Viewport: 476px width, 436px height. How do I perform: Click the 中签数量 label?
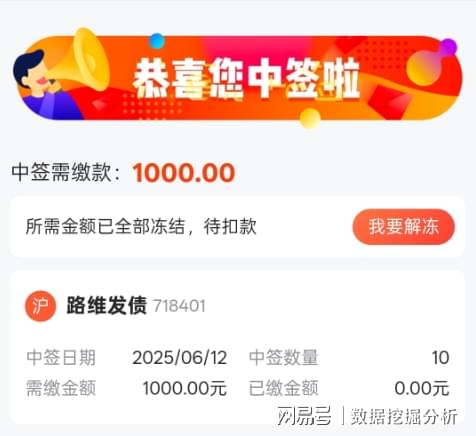284,357
